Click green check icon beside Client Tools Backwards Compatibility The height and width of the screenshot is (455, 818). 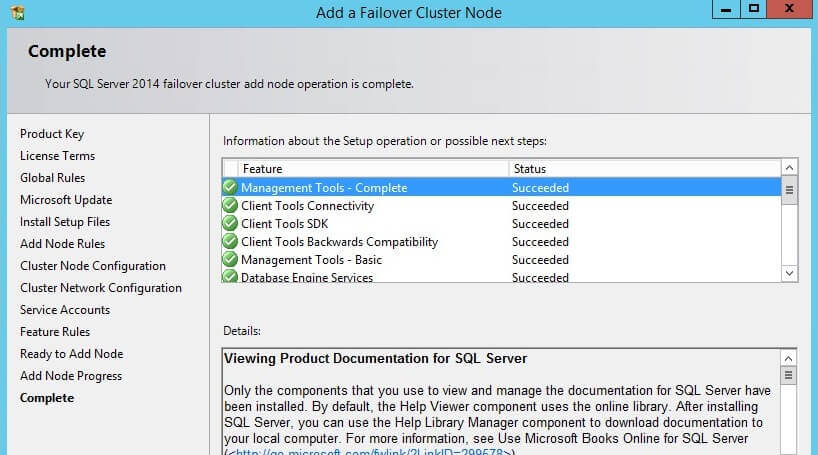coord(230,241)
